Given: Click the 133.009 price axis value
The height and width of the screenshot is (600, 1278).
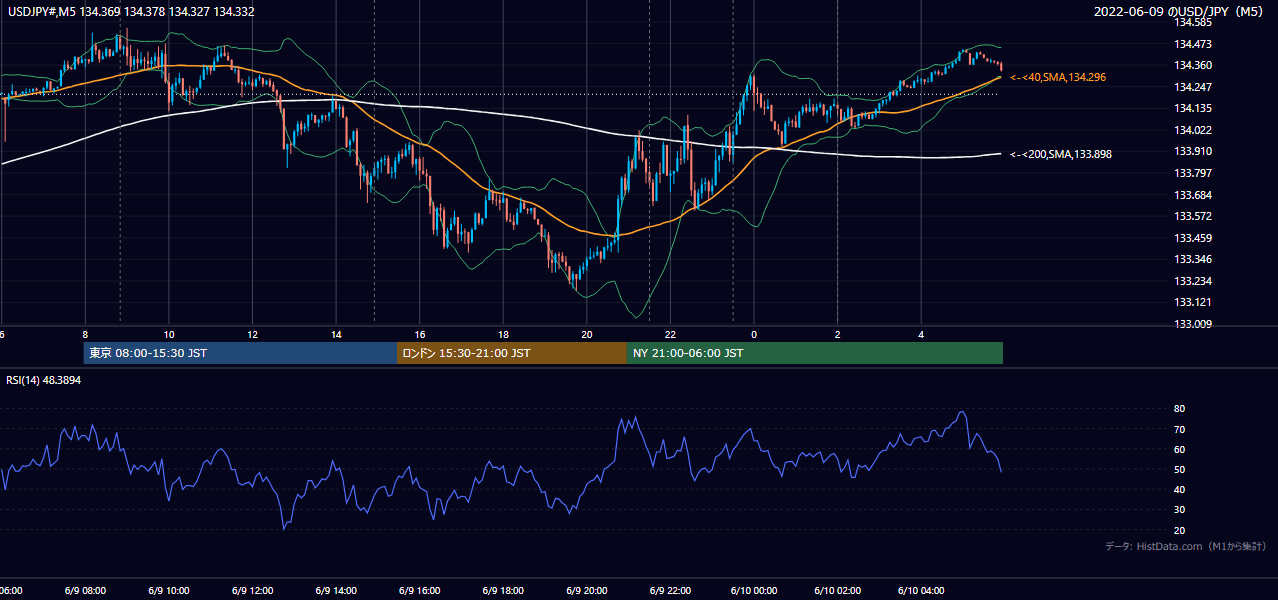Looking at the screenshot, I should tap(1192, 324).
